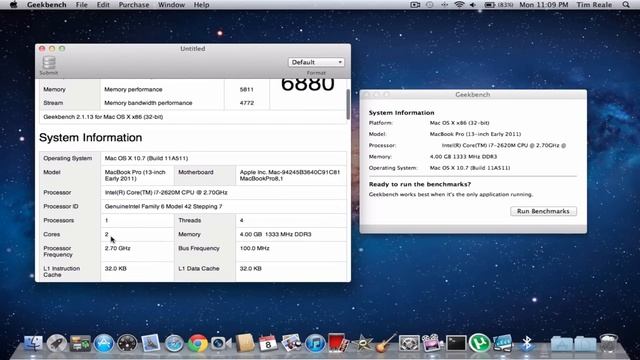The width and height of the screenshot is (640, 360).
Task: Click the L1 Instruction Cache value 32.0 KB
Action: click(x=116, y=269)
